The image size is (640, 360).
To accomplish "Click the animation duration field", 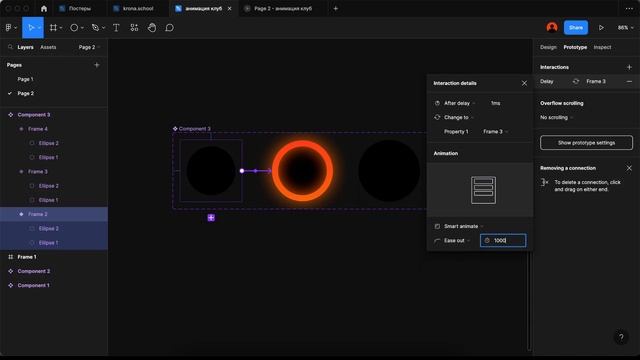I will (503, 241).
